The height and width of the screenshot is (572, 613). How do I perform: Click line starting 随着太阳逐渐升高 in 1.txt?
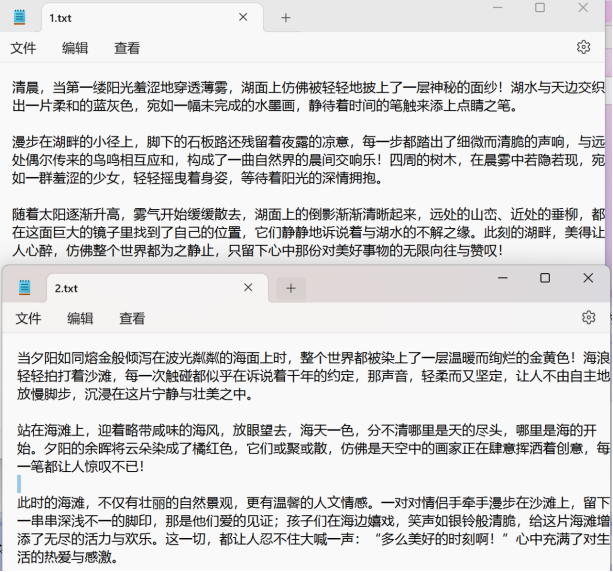(308, 214)
